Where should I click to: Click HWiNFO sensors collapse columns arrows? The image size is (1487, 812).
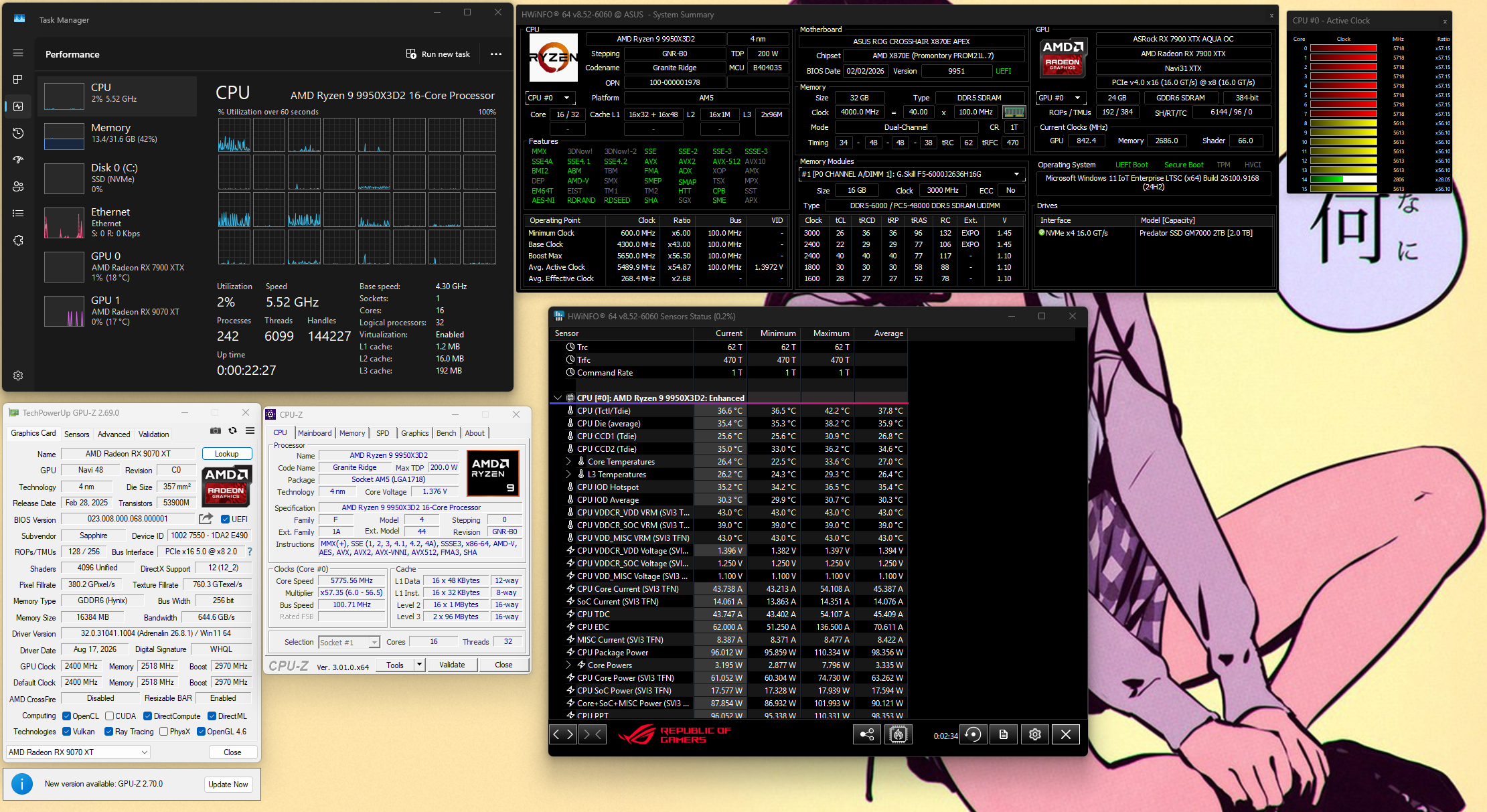[593, 734]
